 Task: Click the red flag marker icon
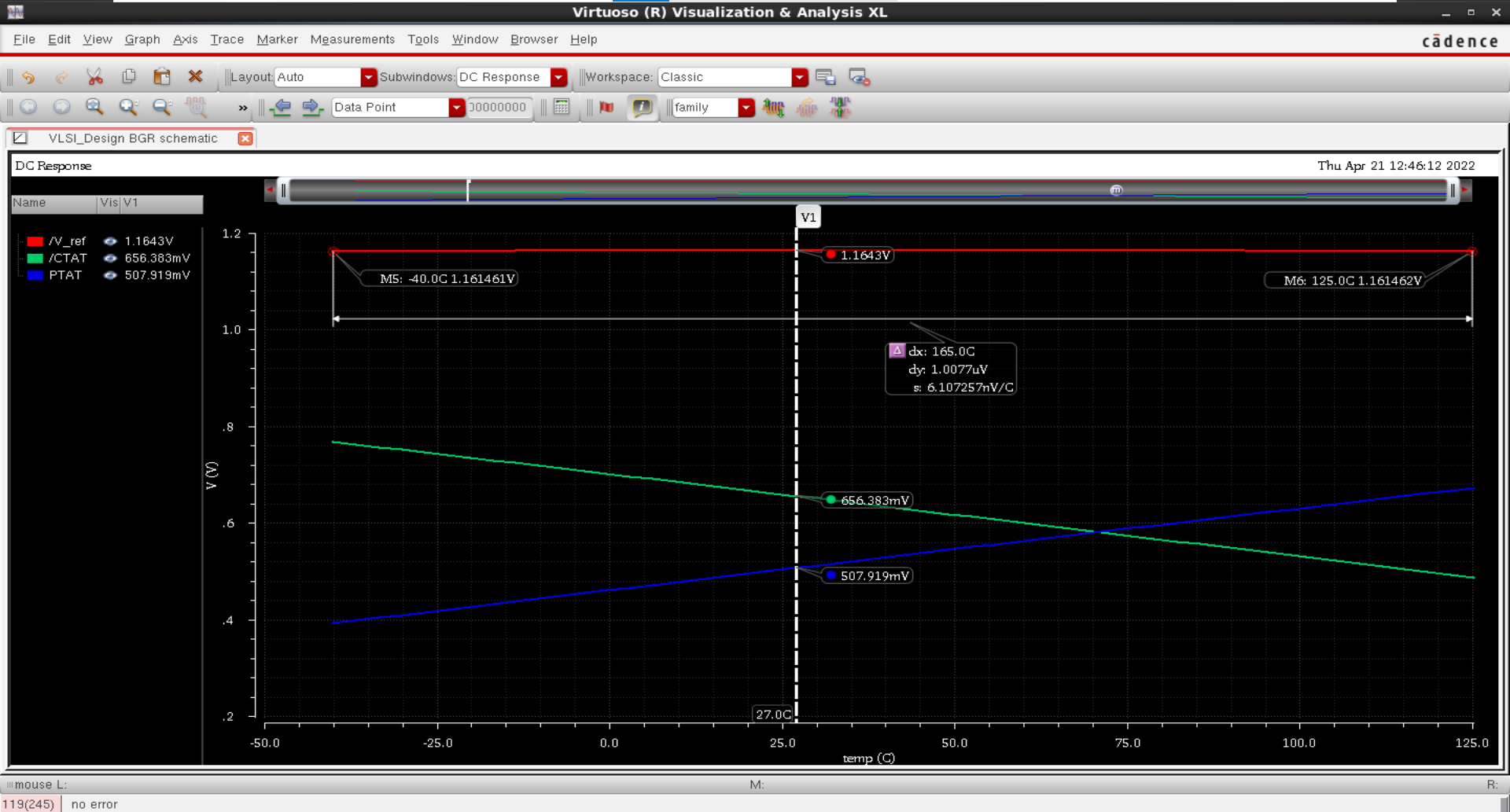[x=606, y=107]
